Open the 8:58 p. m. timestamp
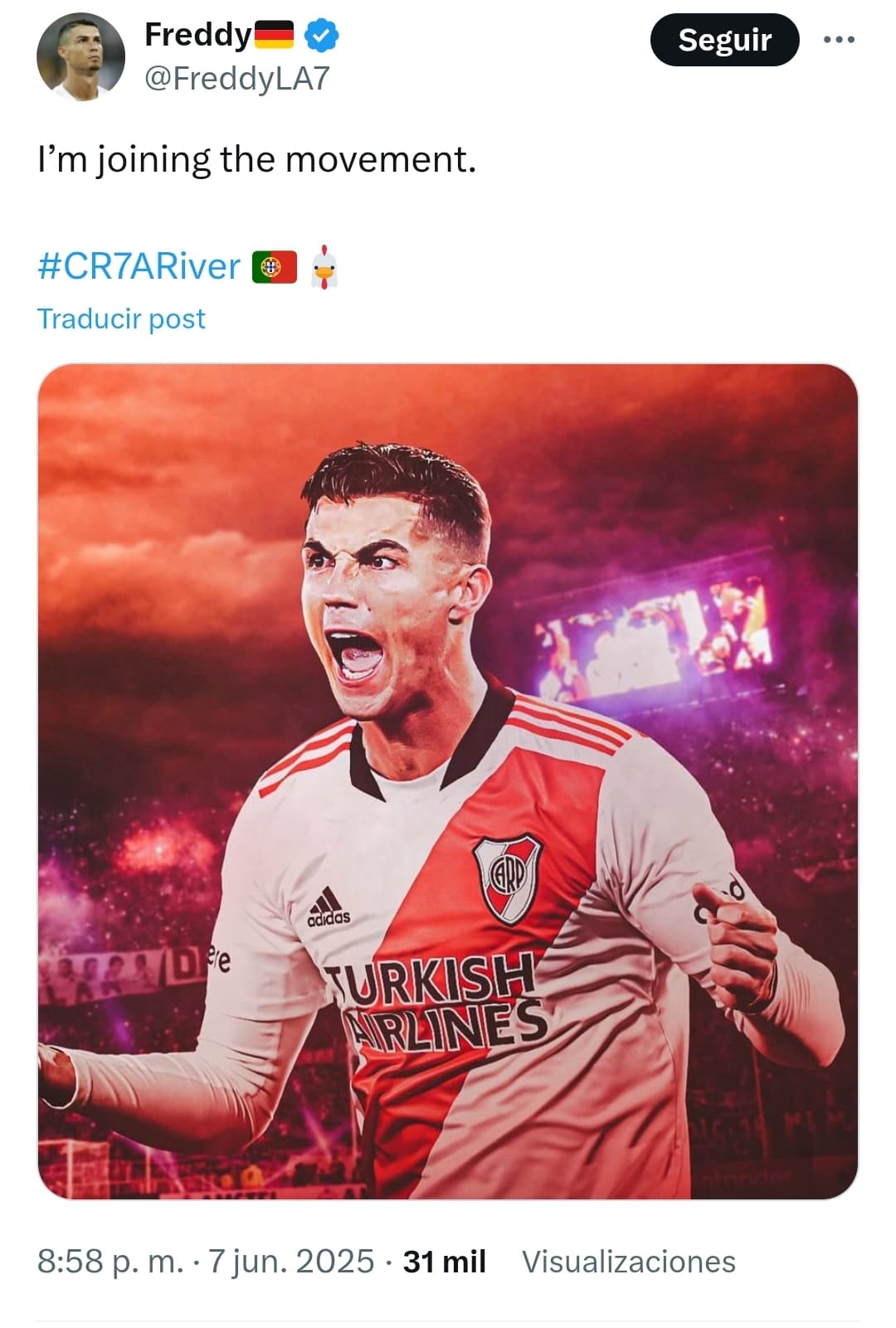 click(x=110, y=1262)
